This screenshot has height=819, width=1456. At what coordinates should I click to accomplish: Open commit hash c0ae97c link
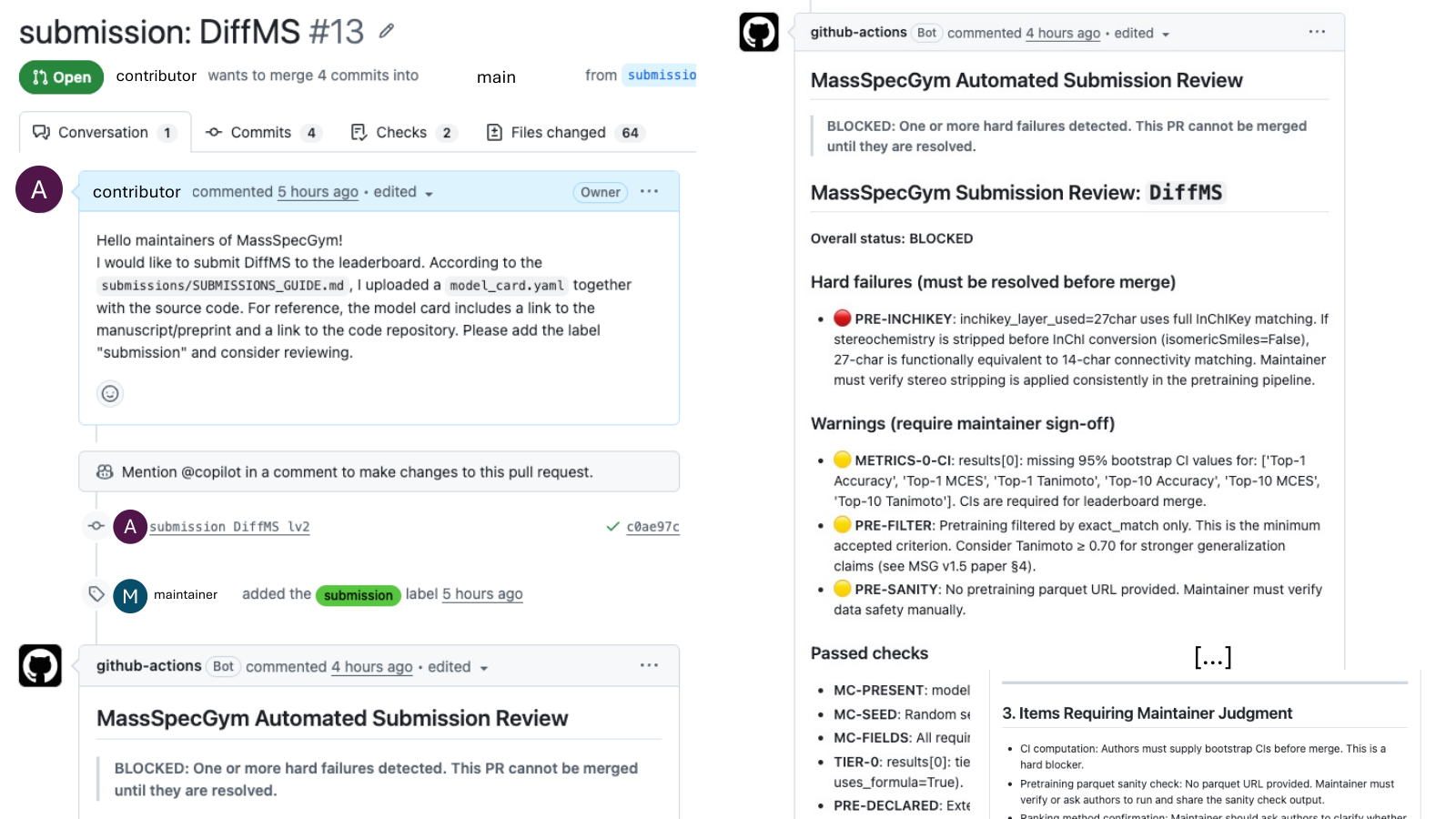652,527
